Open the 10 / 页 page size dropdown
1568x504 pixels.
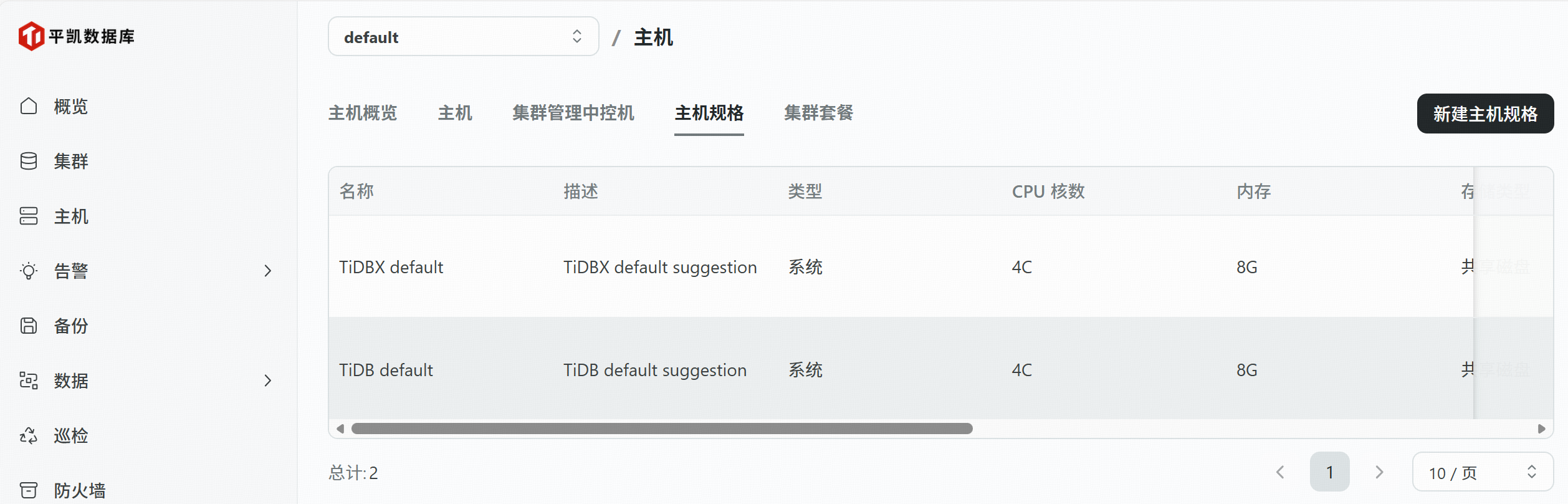coord(1482,472)
